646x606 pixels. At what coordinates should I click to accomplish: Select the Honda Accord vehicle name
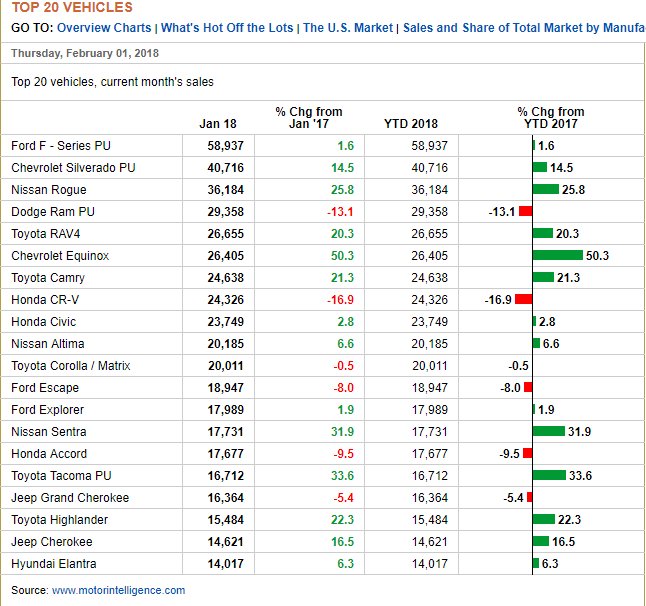tap(49, 454)
